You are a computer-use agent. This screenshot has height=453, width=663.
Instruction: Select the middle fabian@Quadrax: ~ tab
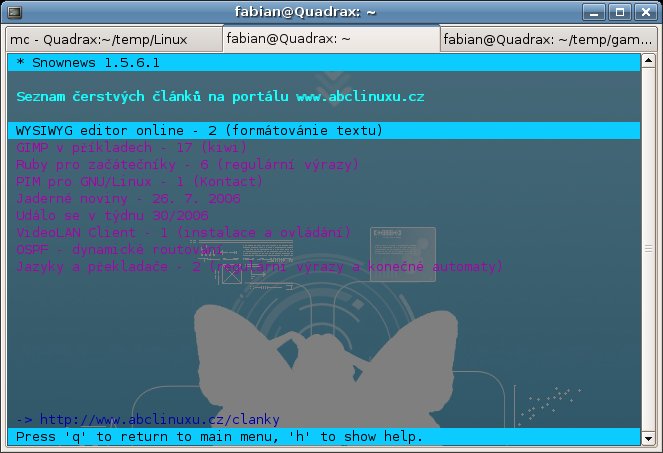(x=331, y=39)
